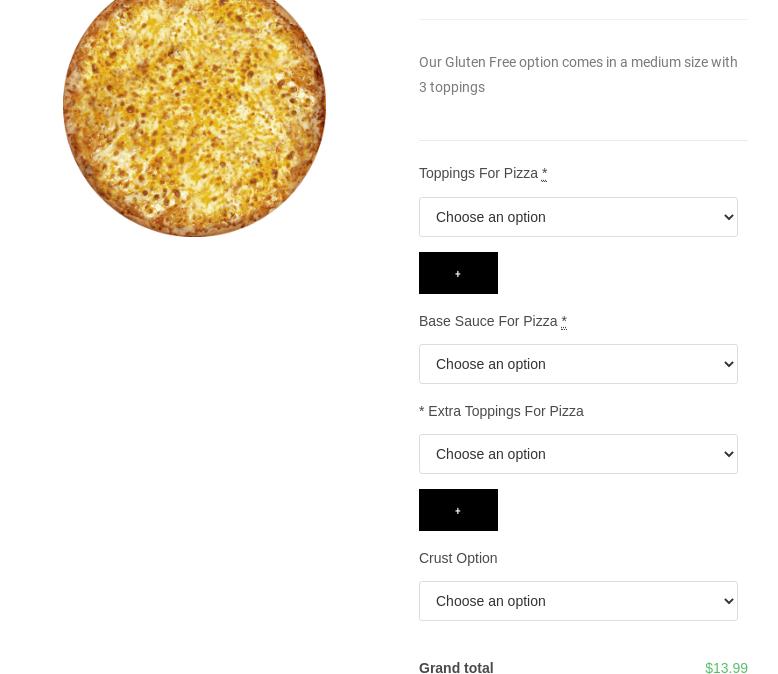
Task: Click the Grand total label
Action: click(456, 667)
